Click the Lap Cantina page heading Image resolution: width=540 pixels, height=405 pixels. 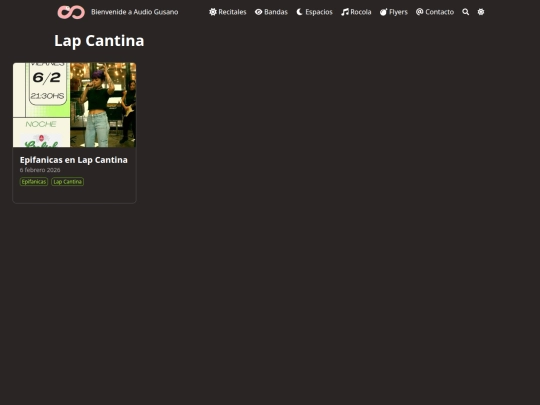point(99,41)
